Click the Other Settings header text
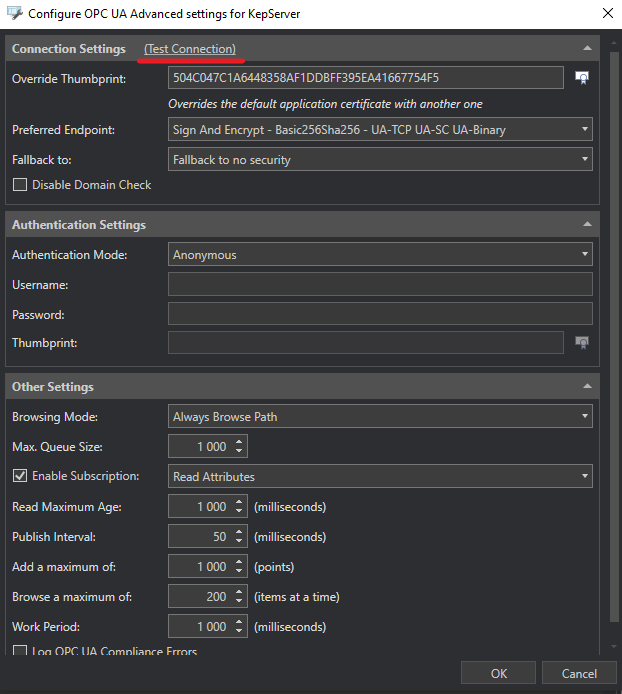 click(53, 387)
